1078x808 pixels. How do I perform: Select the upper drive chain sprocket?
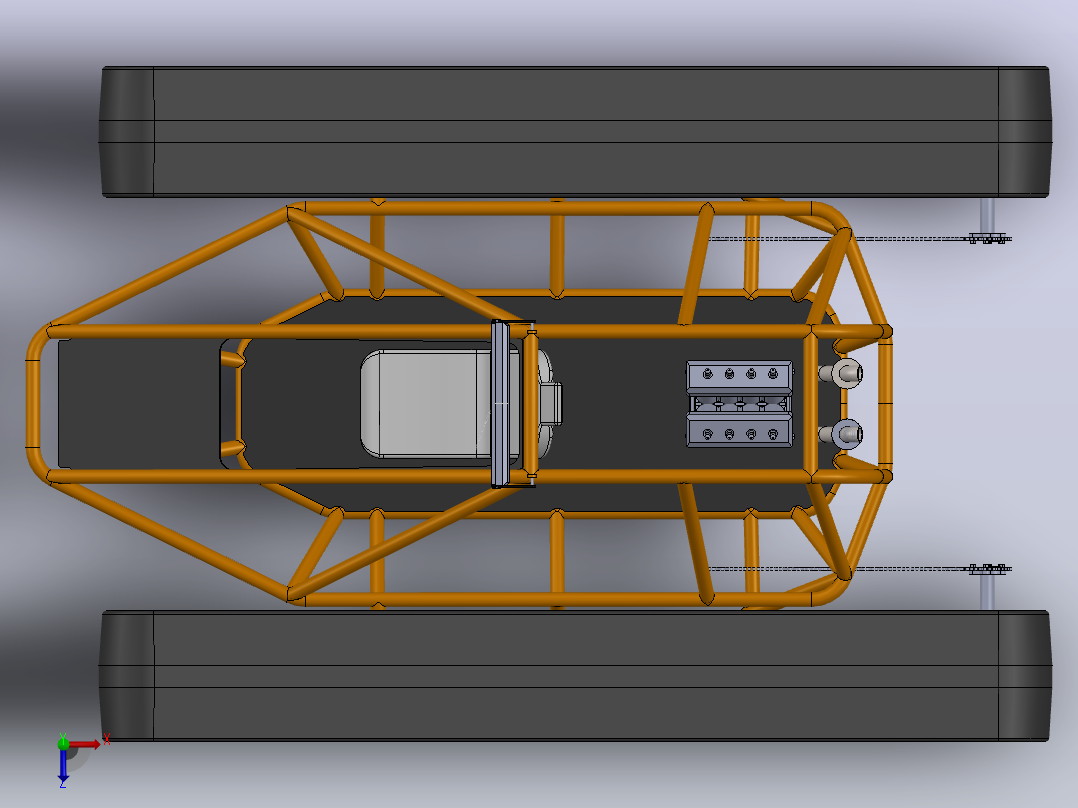click(x=990, y=239)
